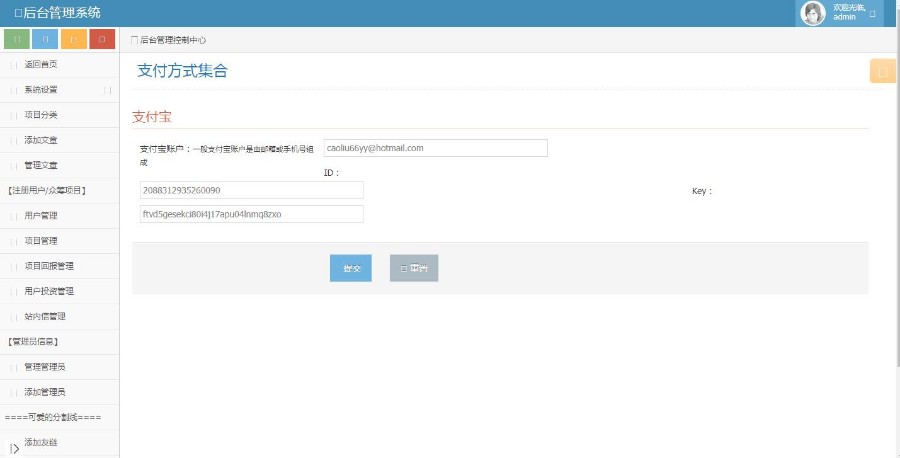
Task: Click the red shortcut icon button
Action: point(102,39)
